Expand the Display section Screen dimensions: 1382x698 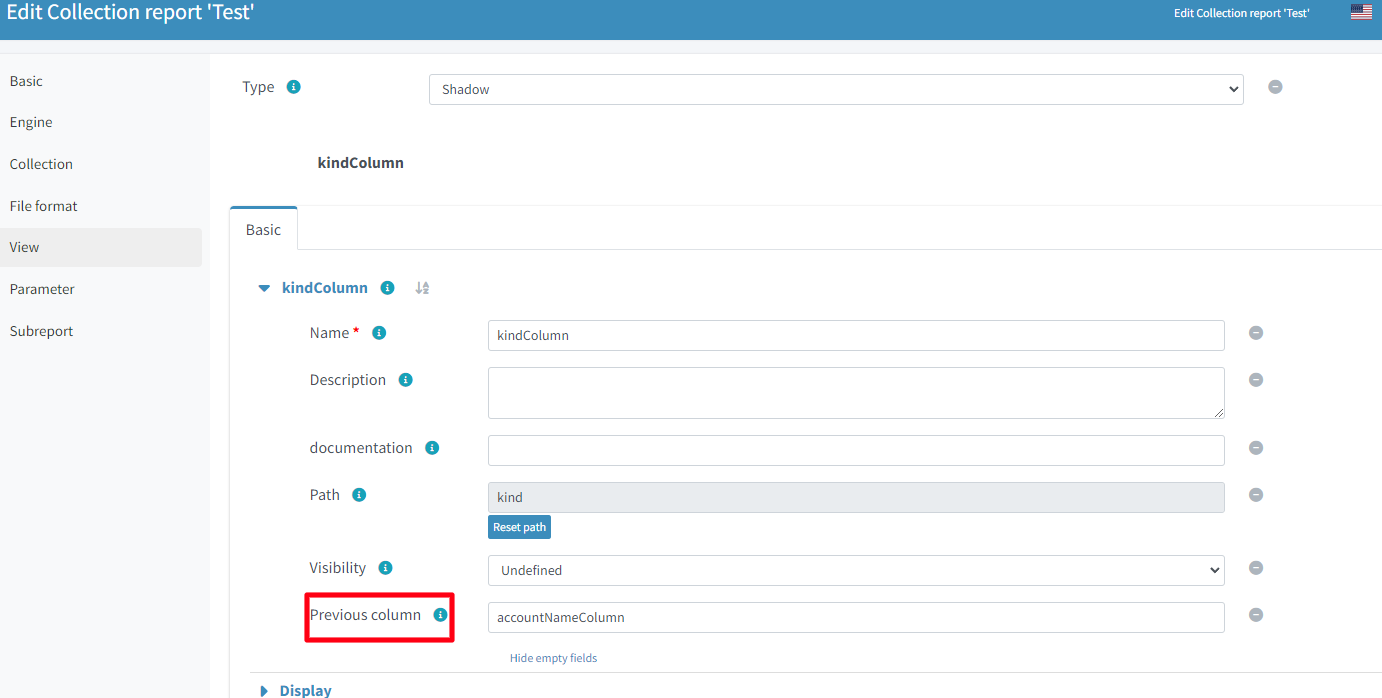[x=264, y=690]
